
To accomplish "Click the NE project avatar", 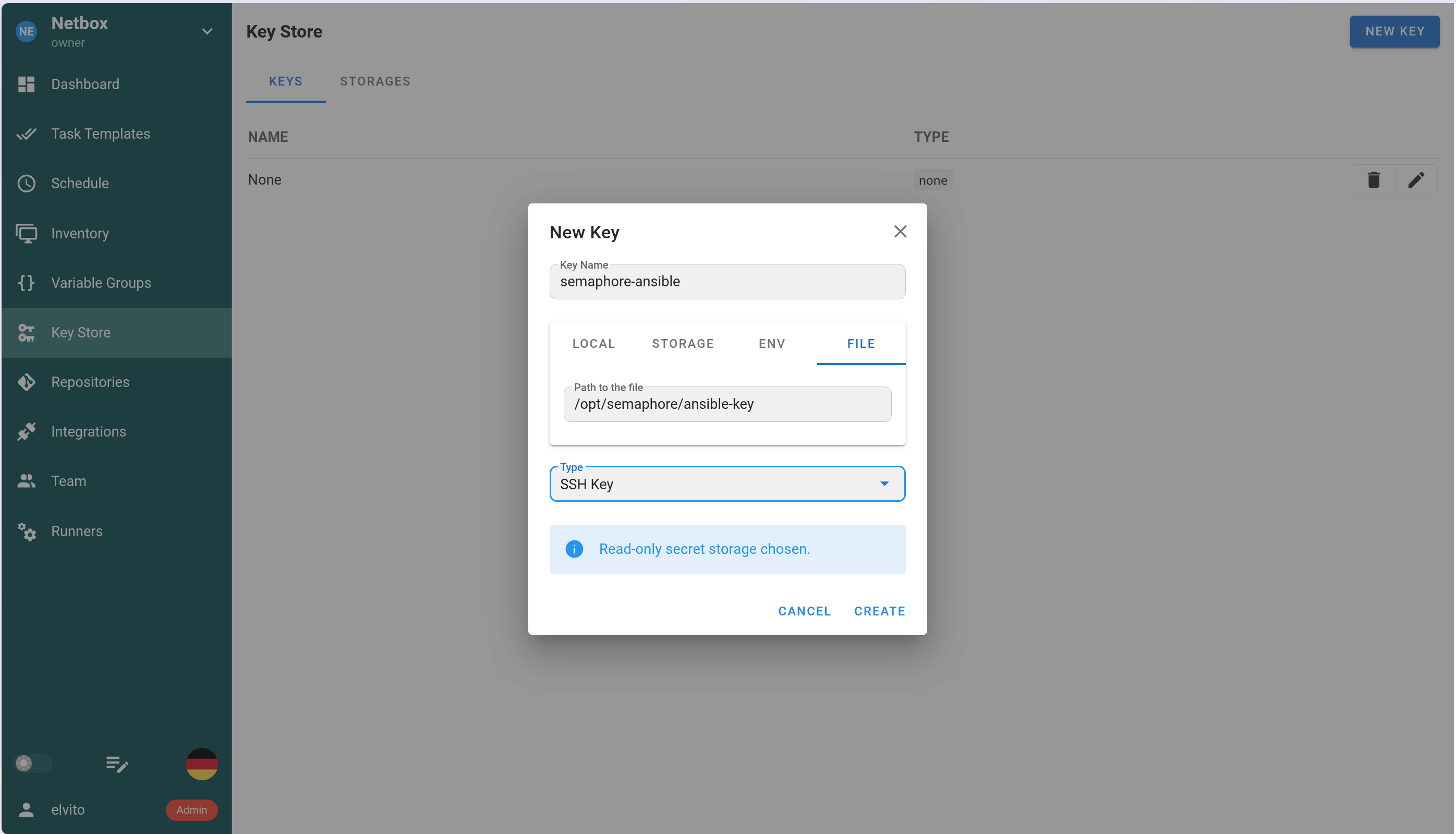I will (x=27, y=31).
